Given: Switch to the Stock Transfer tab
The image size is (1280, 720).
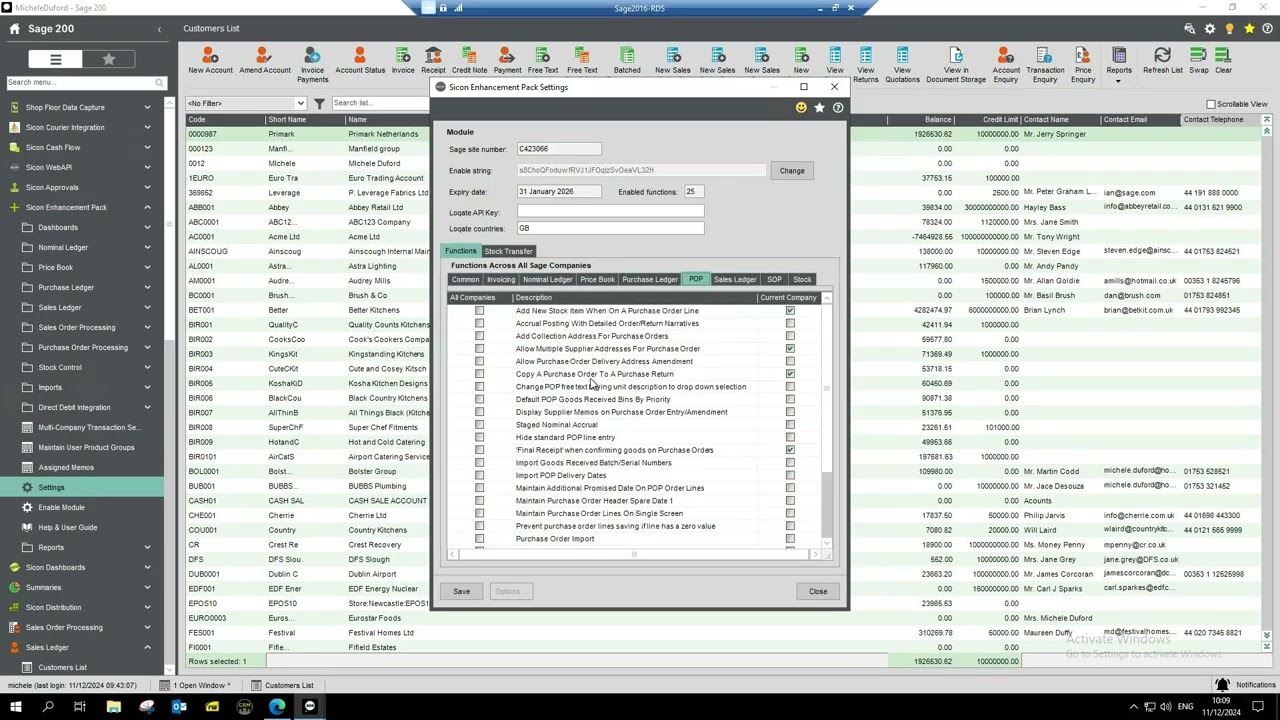Looking at the screenshot, I should pyautogui.click(x=508, y=251).
